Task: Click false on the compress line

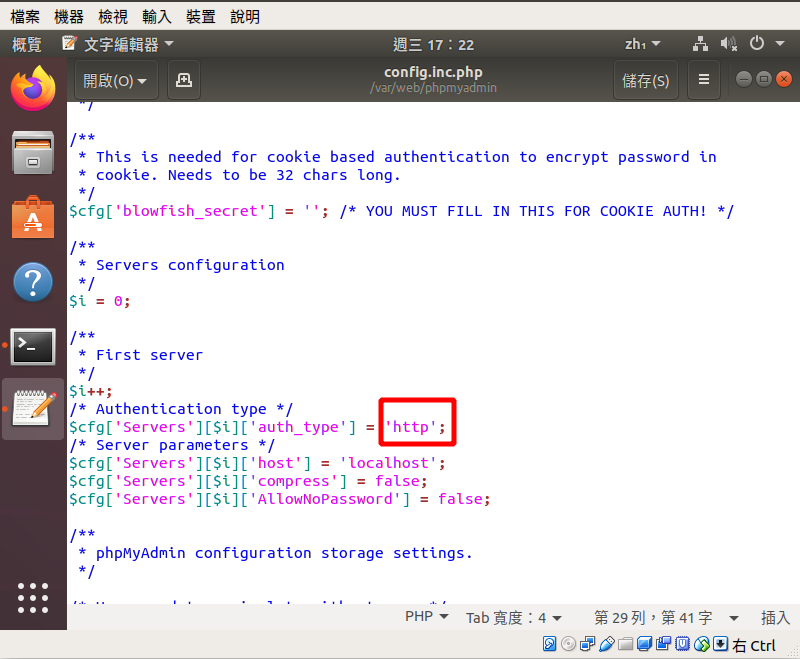Action: tap(397, 480)
